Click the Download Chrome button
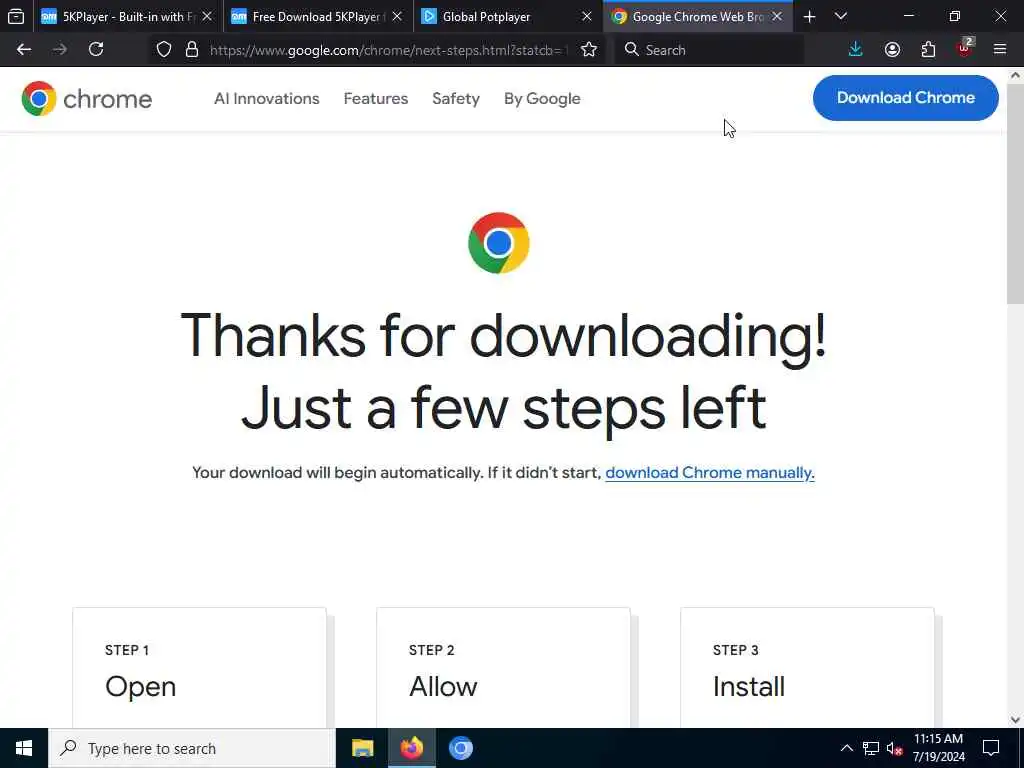 (x=905, y=98)
